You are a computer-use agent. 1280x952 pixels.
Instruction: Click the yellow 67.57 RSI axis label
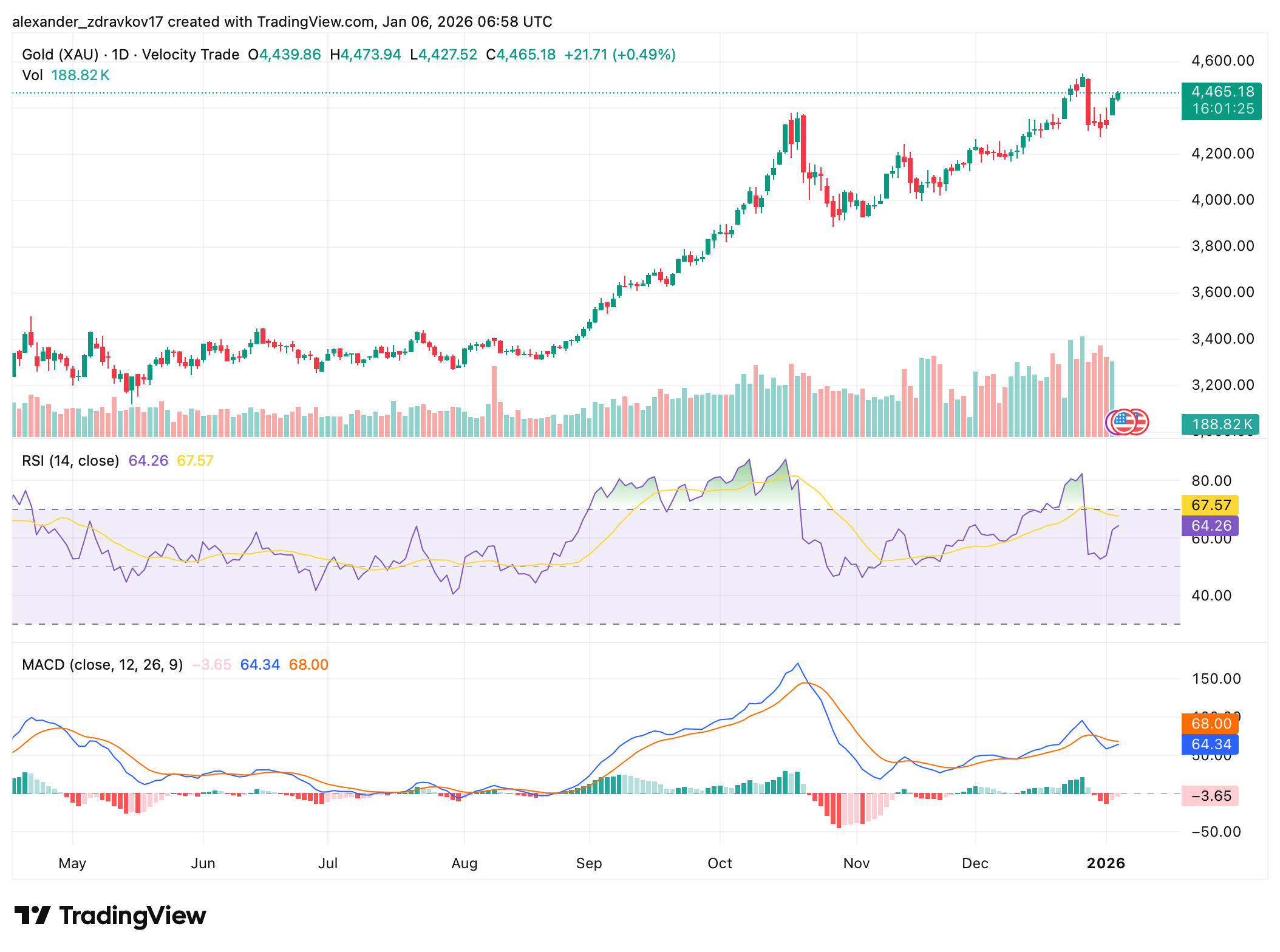(x=1210, y=505)
